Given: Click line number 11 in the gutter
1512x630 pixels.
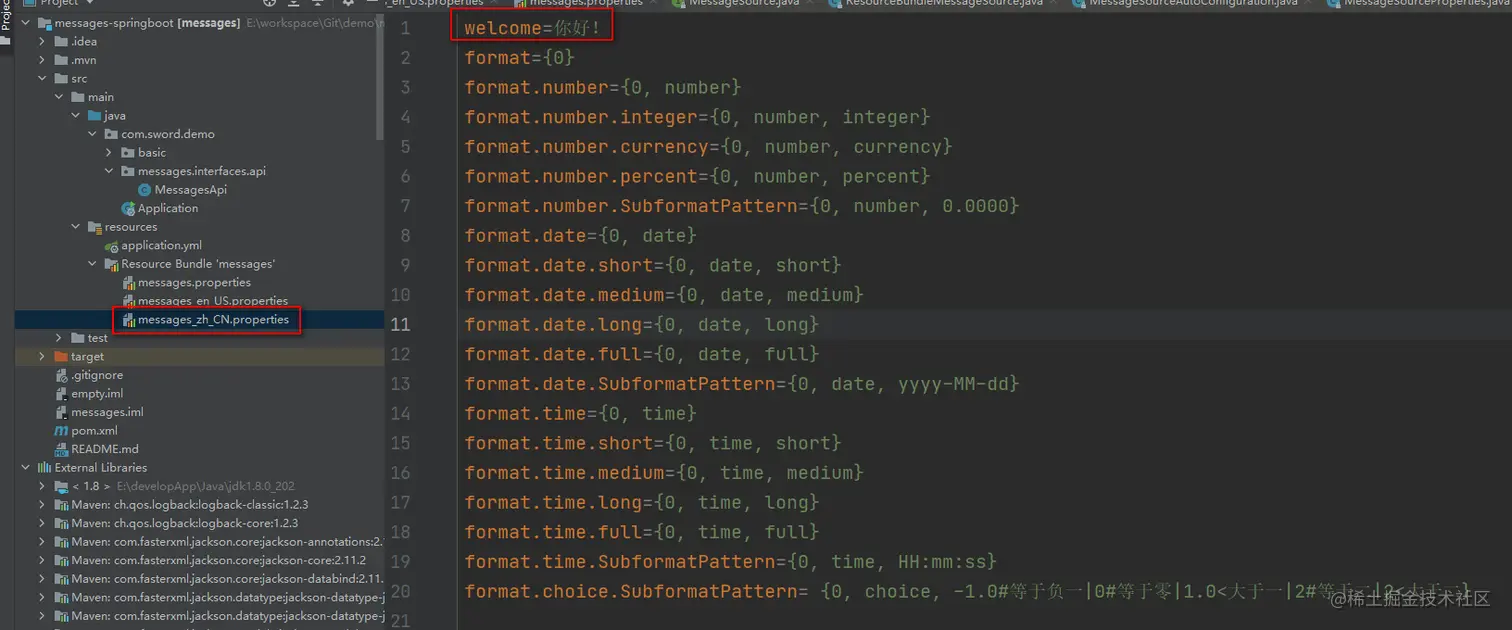Looking at the screenshot, I should click(x=400, y=325).
